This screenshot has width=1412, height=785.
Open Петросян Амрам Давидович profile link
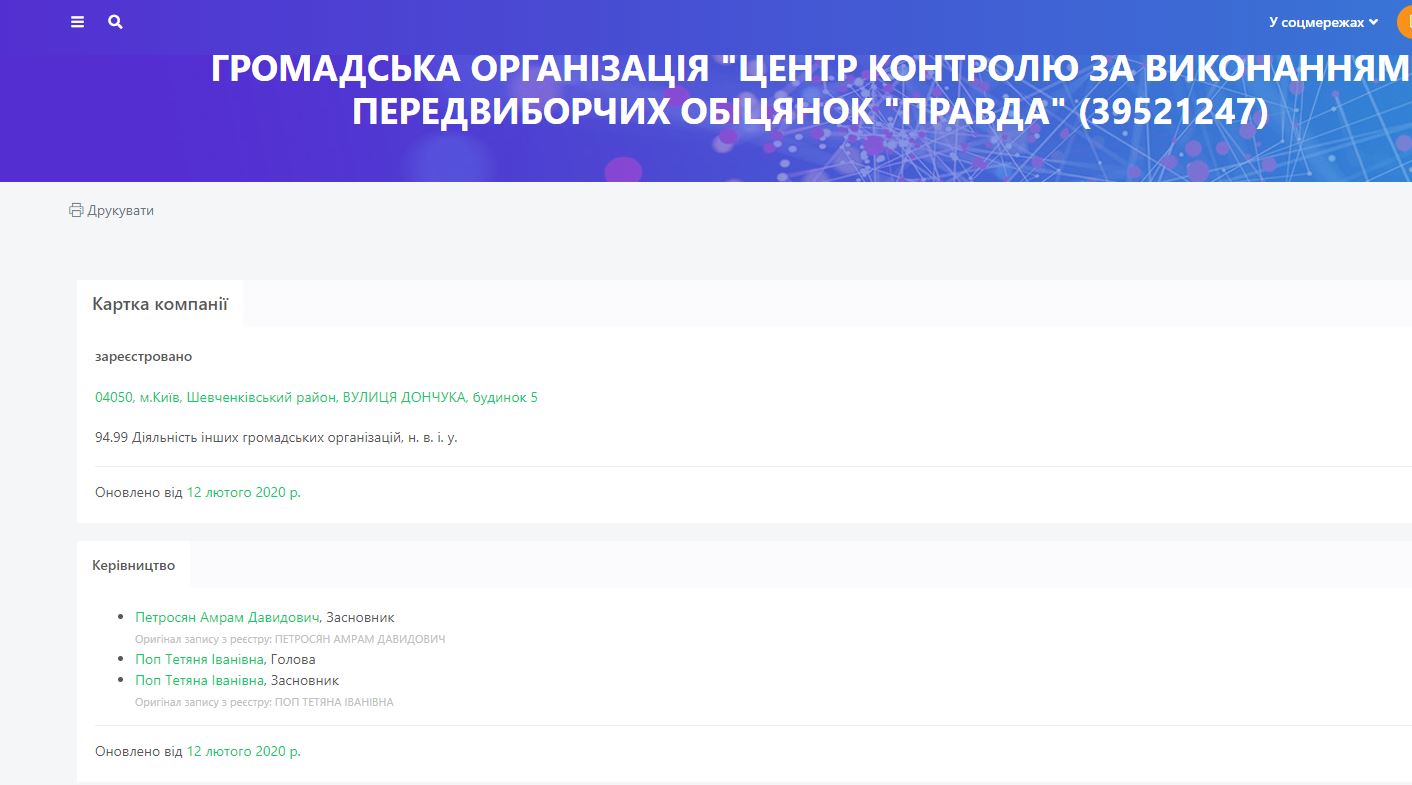(227, 618)
